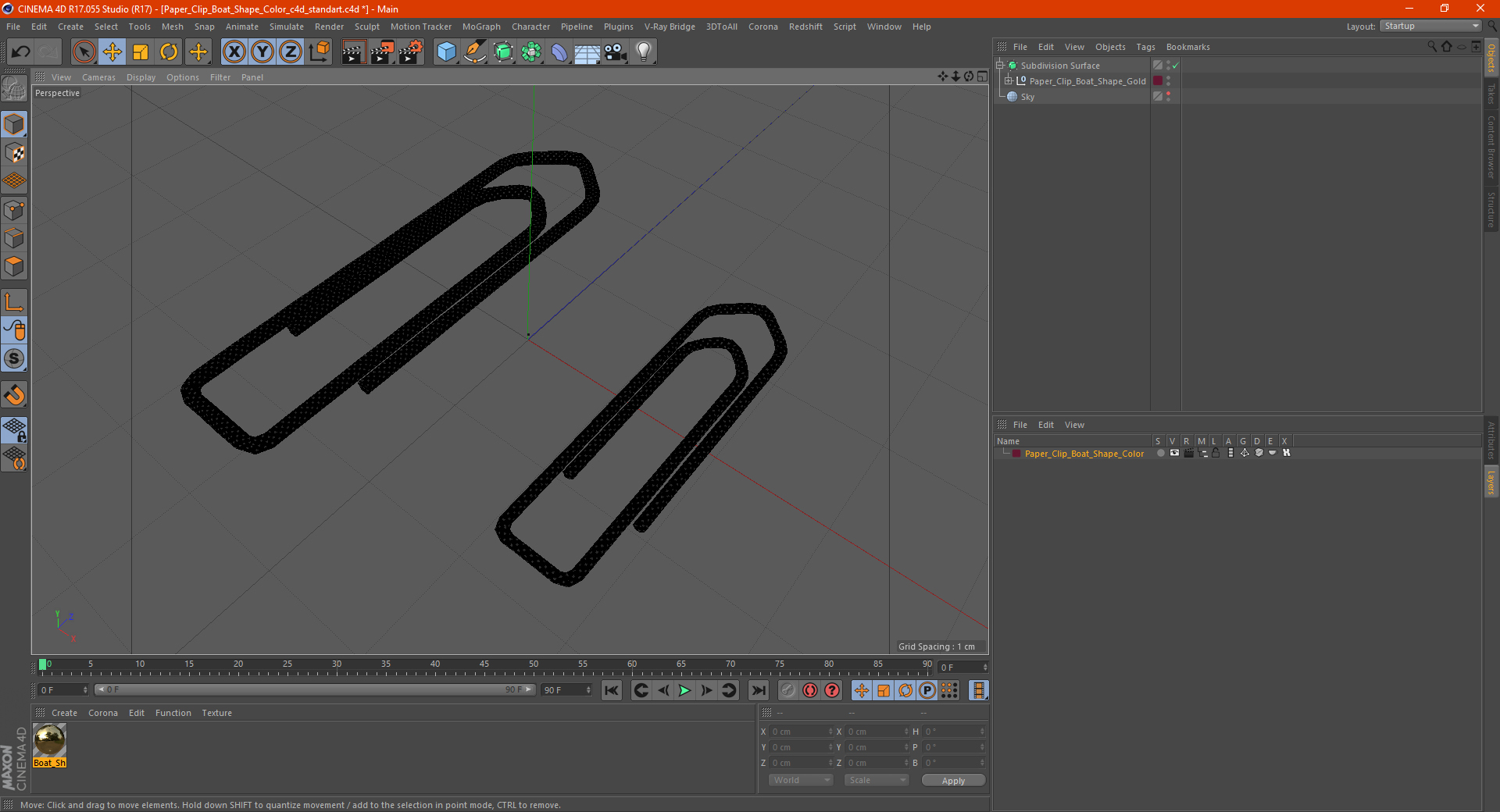Activate the Move tool

[112, 52]
